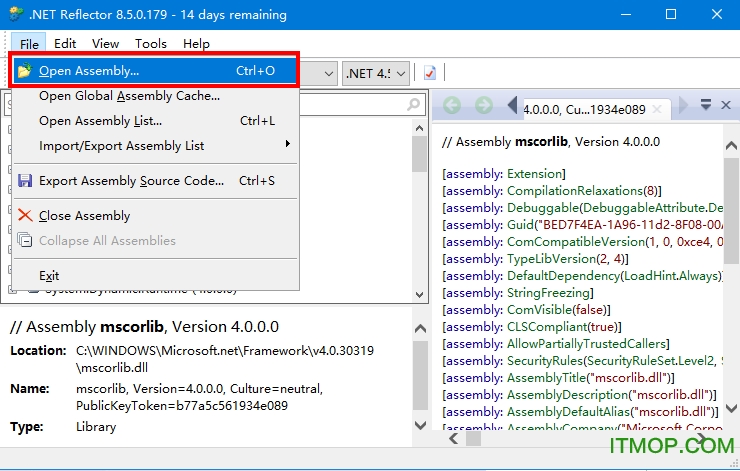Screen dimensions: 740x471
Task: Click the green forward navigation arrow
Action: [484, 105]
